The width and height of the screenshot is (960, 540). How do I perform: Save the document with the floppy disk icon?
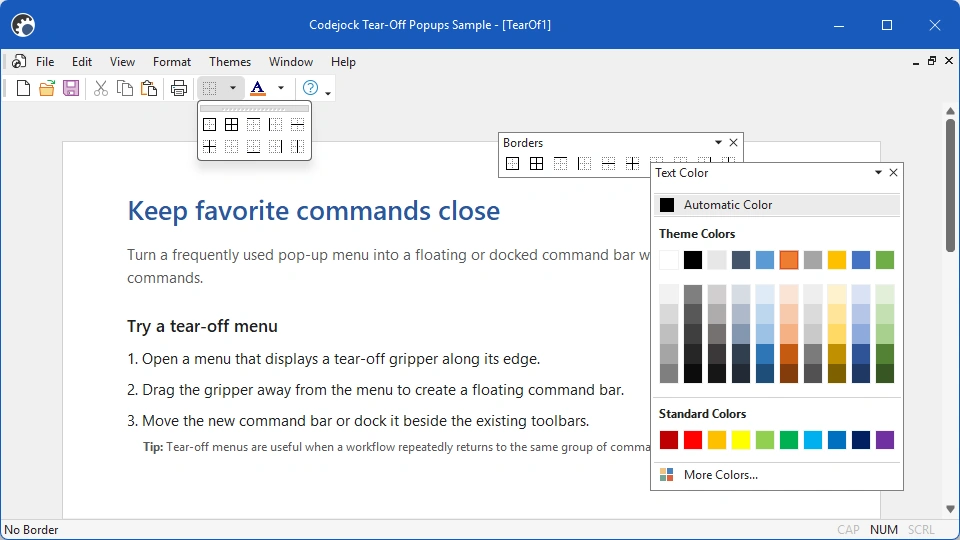point(71,88)
